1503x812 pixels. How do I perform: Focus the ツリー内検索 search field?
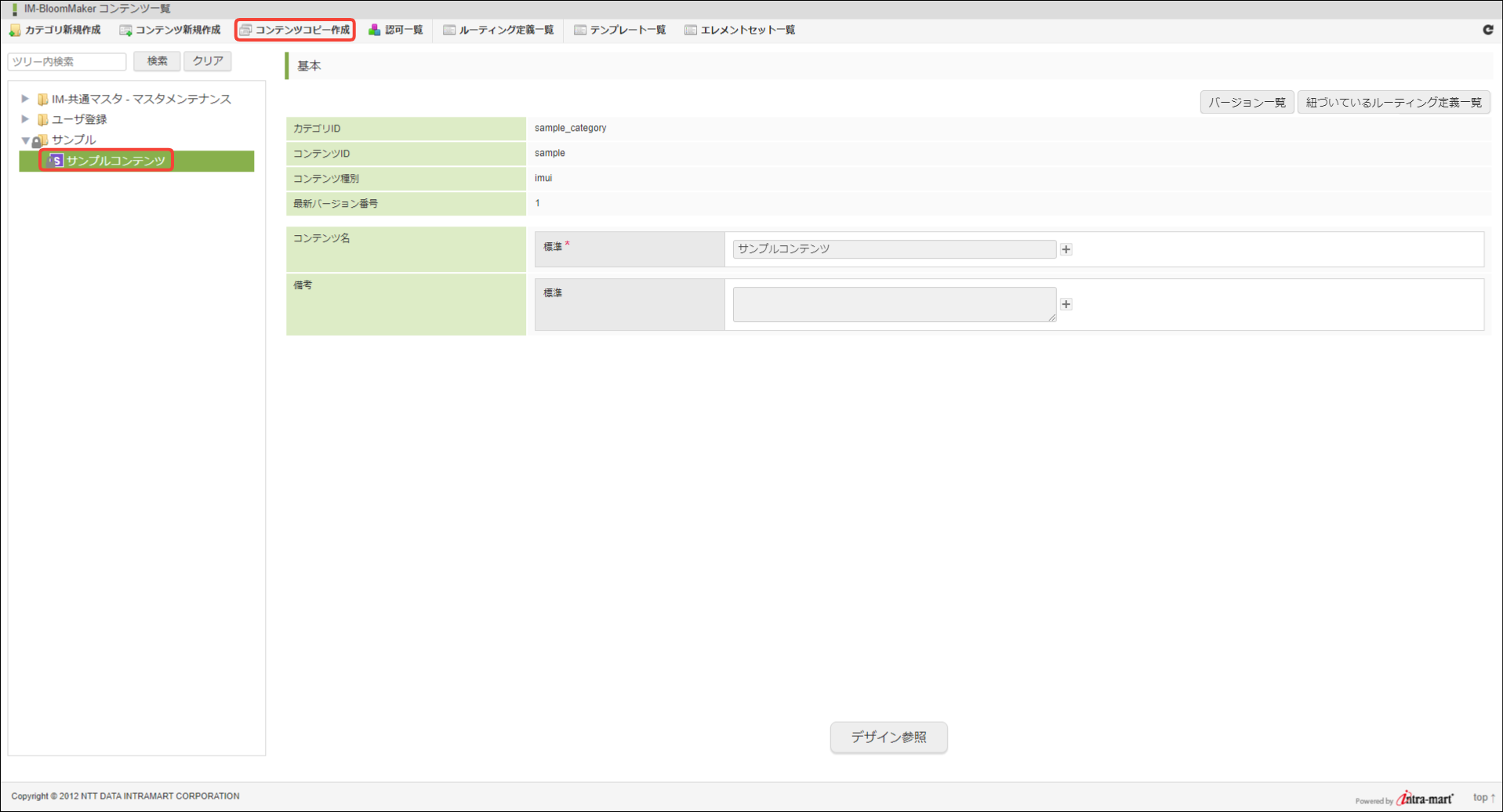(67, 62)
